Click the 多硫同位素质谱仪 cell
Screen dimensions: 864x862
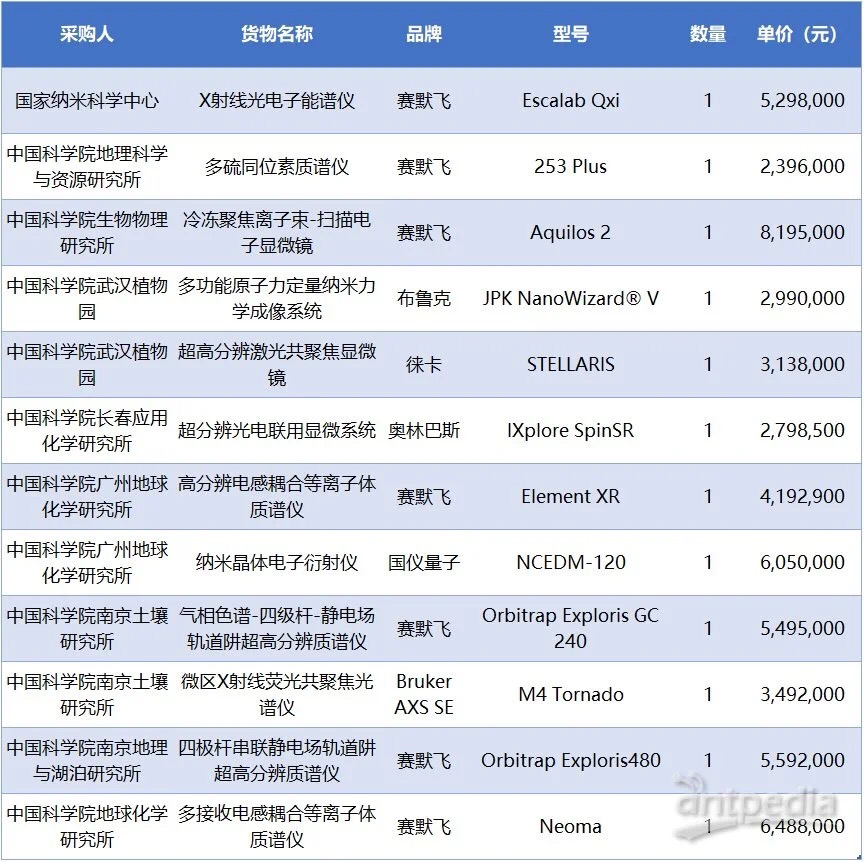pyautogui.click(x=277, y=166)
